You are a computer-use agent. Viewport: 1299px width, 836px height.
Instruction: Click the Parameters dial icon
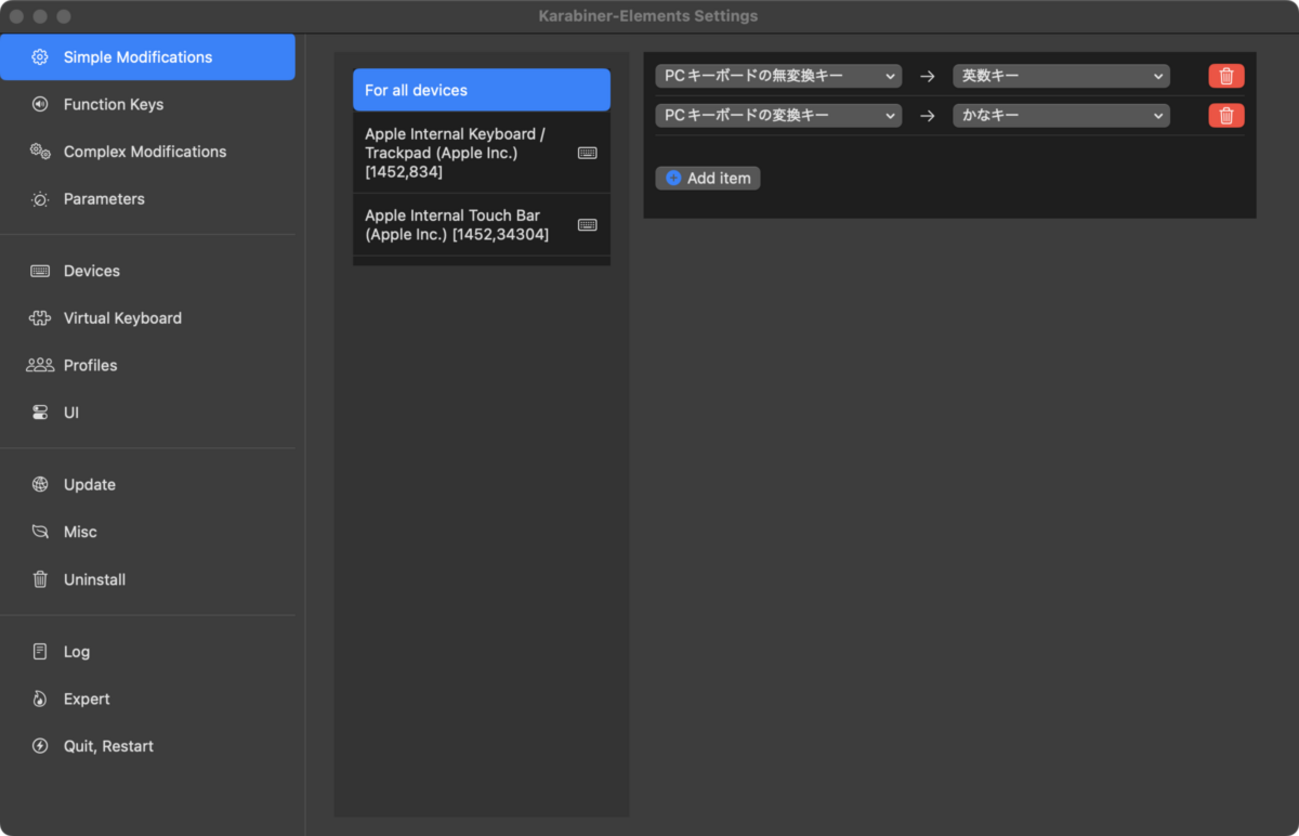coord(40,199)
